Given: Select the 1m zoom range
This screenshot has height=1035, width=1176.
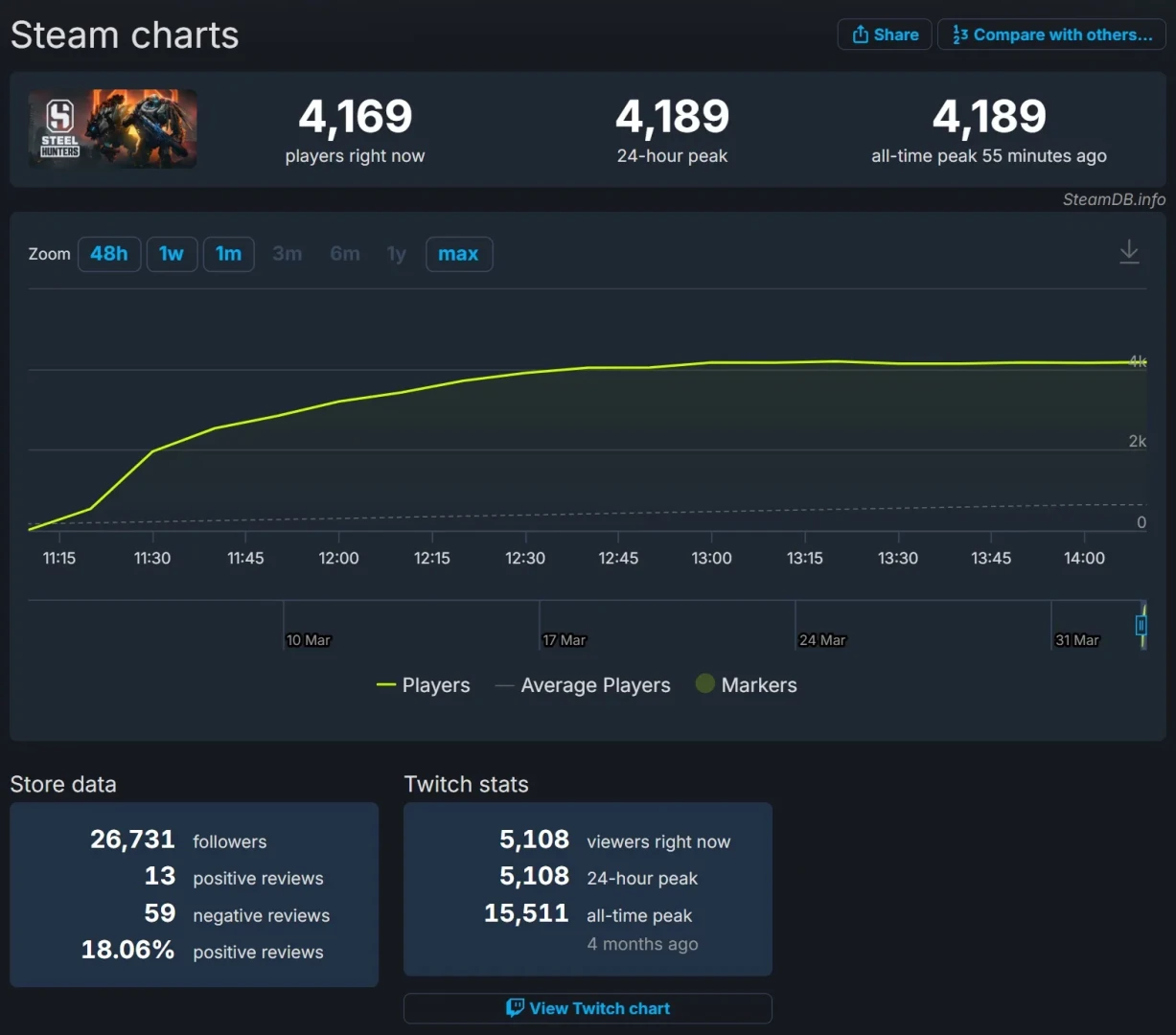Looking at the screenshot, I should tap(228, 254).
